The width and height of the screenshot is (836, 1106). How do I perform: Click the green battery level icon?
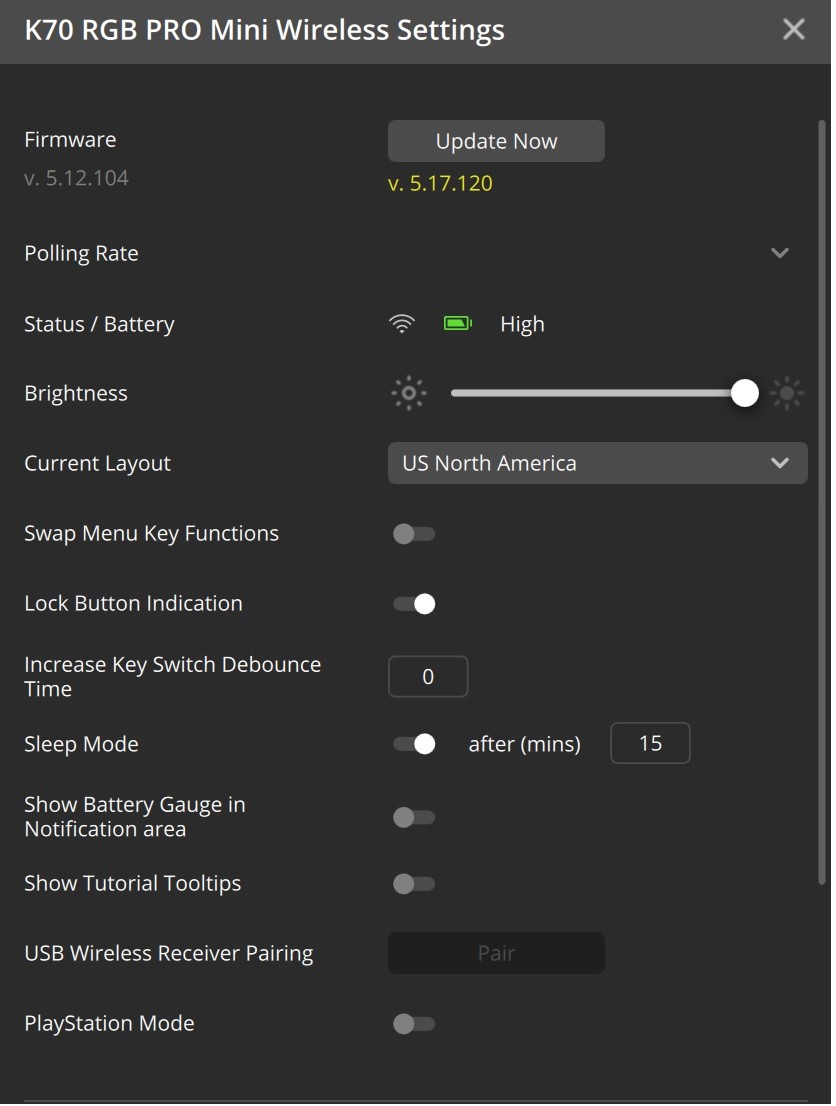pyautogui.click(x=458, y=324)
